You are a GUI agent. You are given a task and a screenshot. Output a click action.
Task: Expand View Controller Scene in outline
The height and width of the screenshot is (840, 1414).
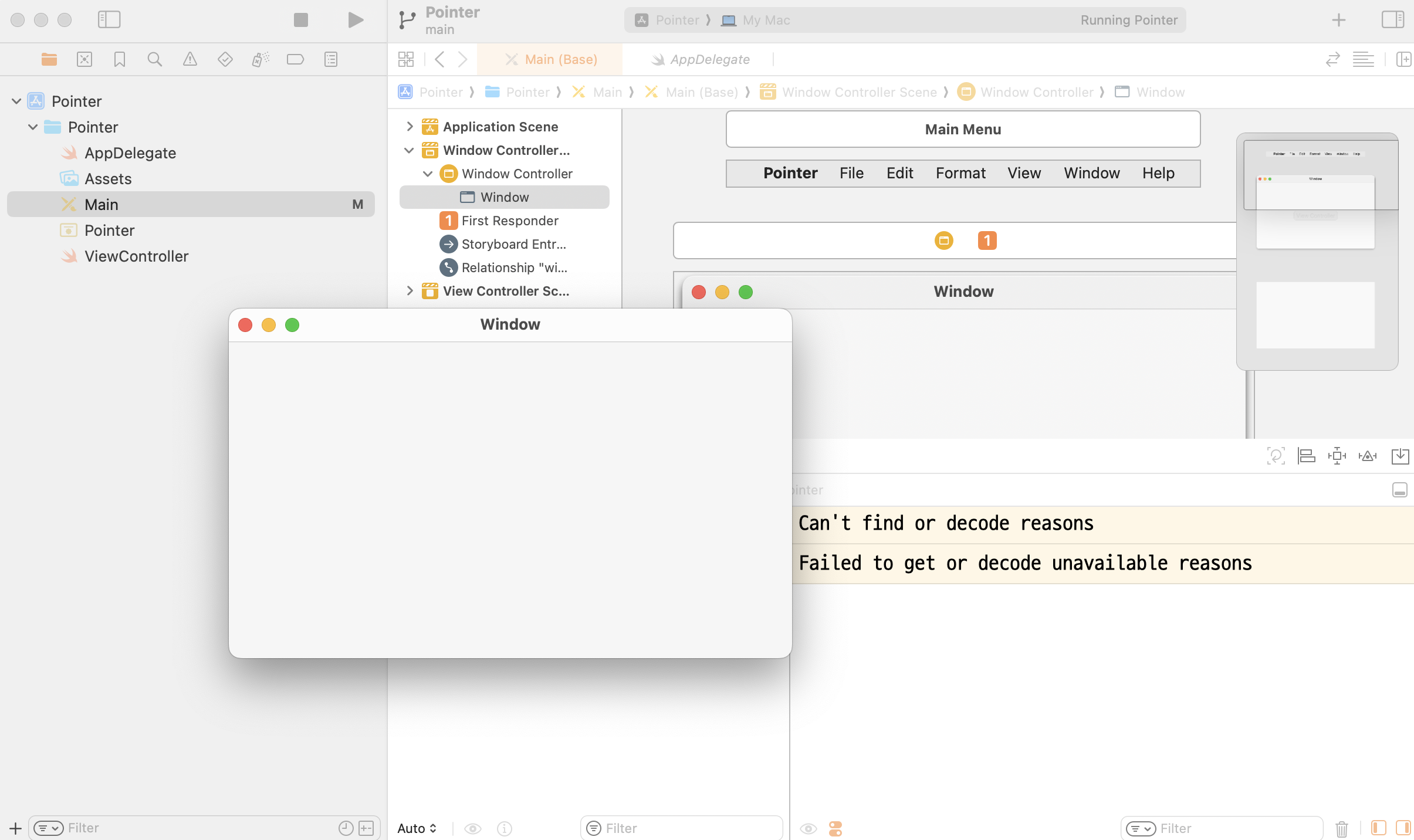[410, 291]
